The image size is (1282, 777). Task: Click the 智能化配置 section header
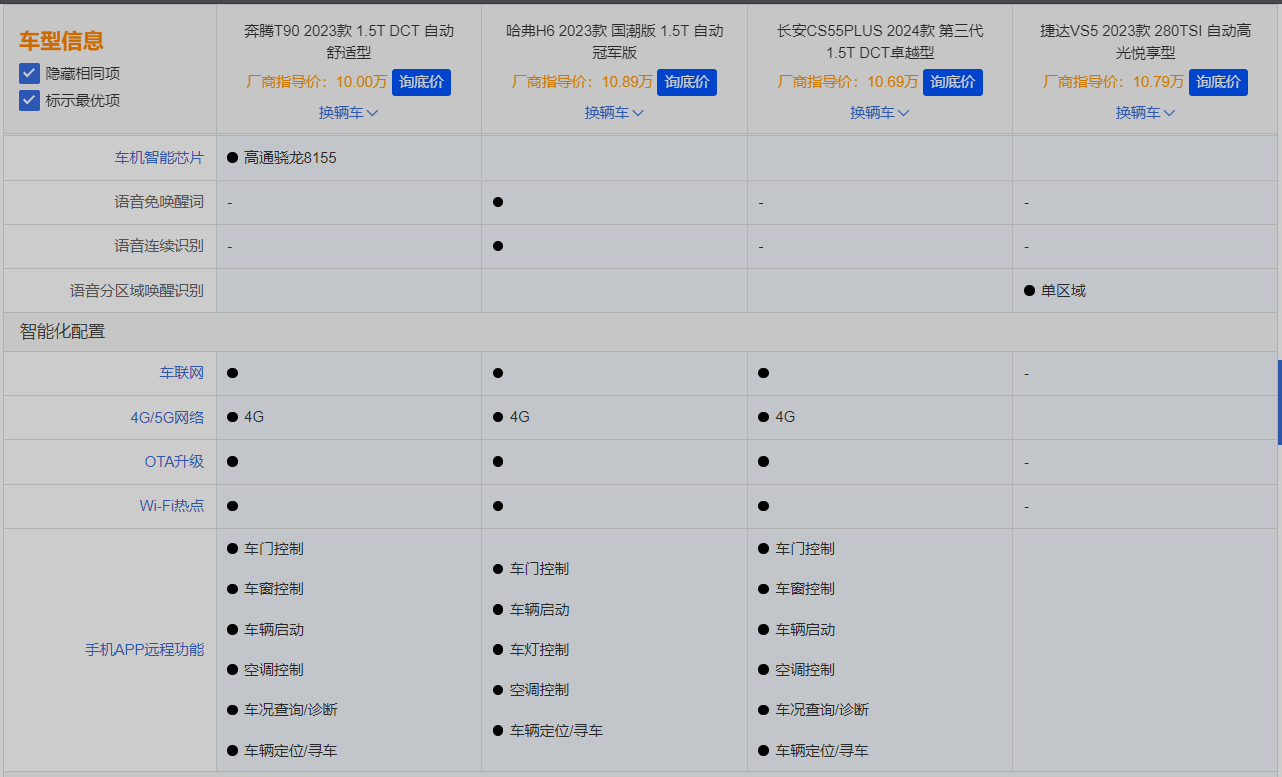click(62, 331)
